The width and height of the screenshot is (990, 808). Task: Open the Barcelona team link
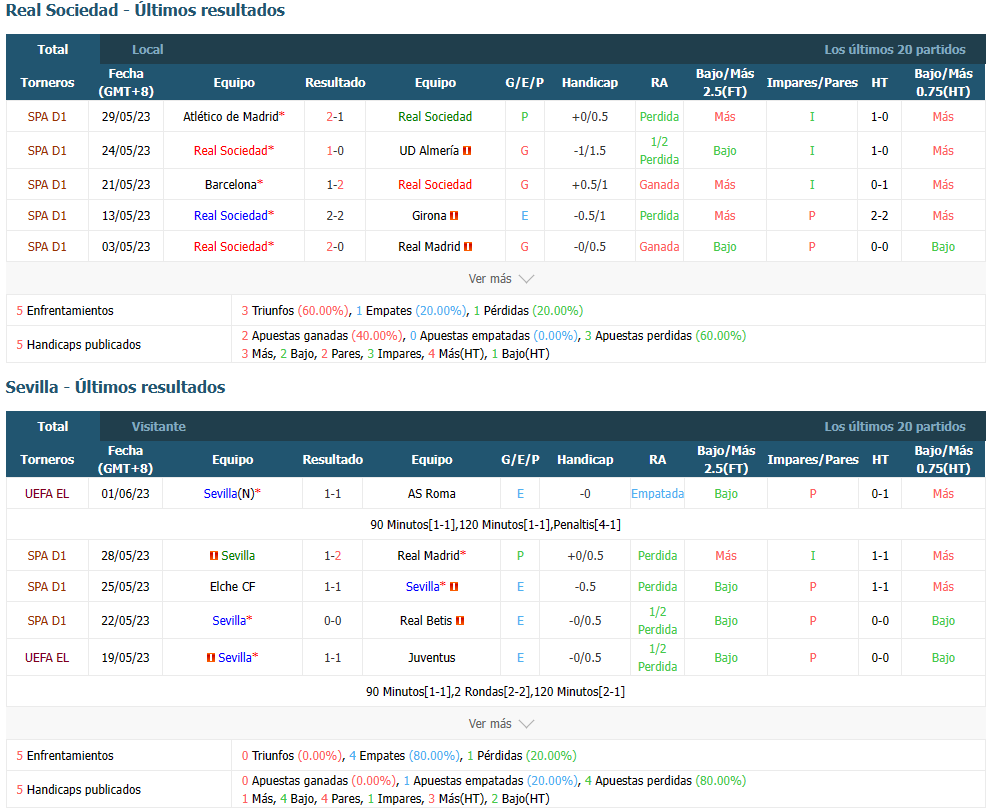point(231,185)
